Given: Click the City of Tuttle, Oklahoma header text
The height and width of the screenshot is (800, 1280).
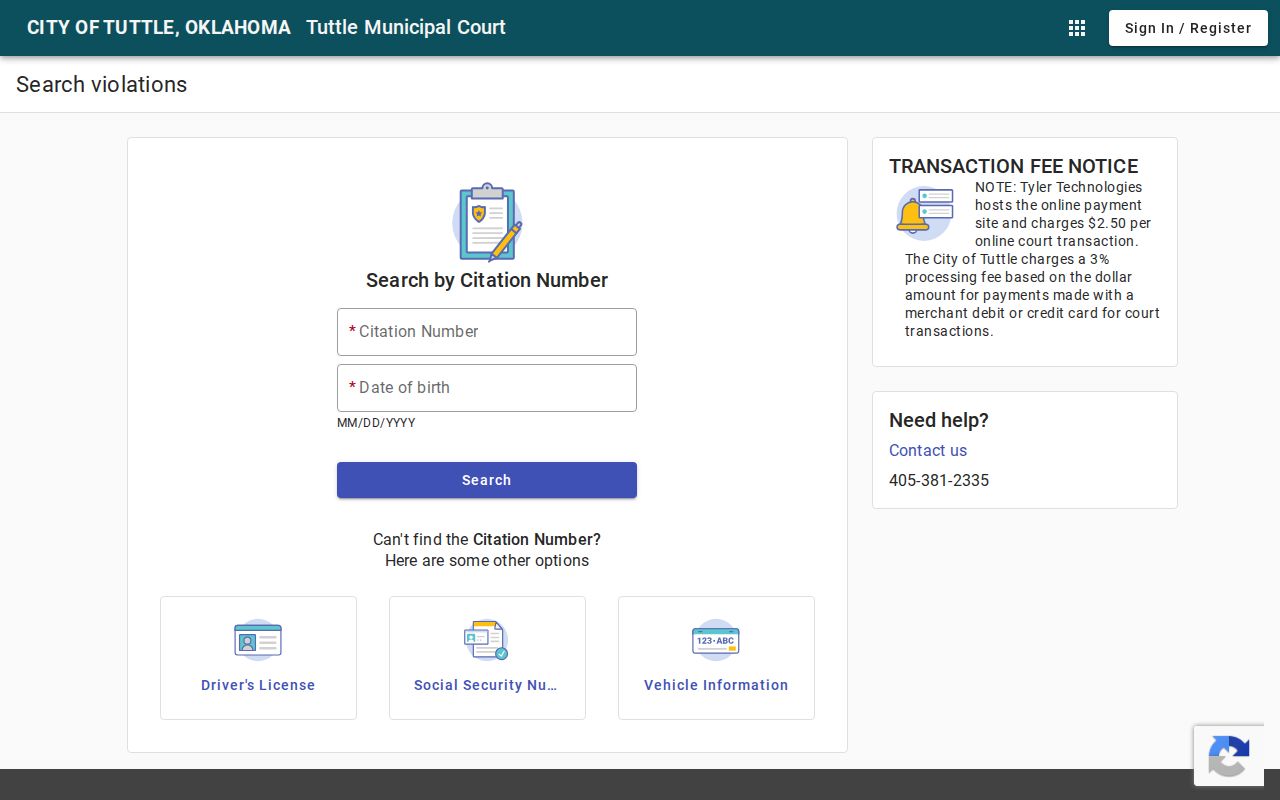Looking at the screenshot, I should point(159,27).
